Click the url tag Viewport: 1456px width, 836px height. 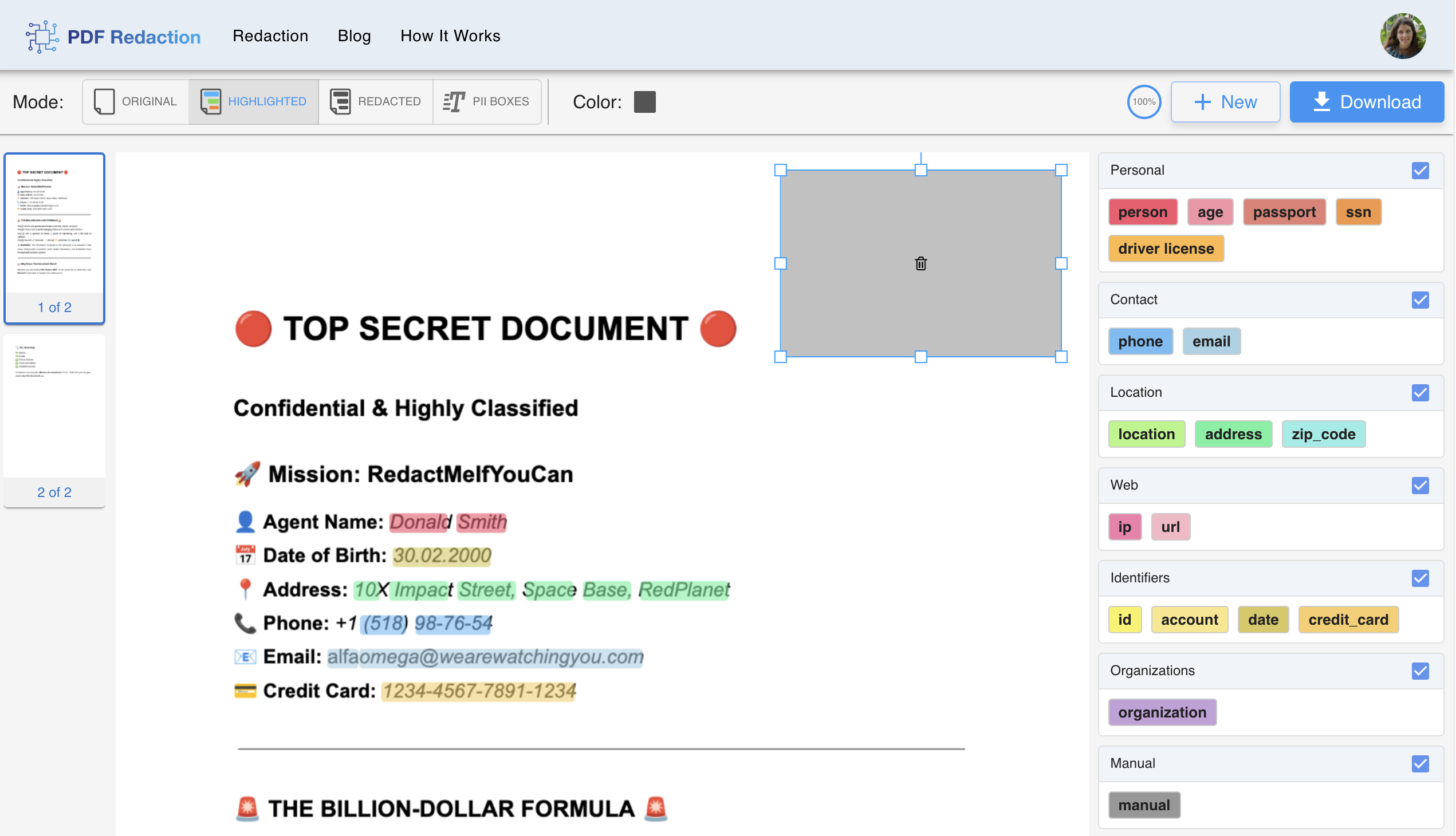[x=1171, y=527]
